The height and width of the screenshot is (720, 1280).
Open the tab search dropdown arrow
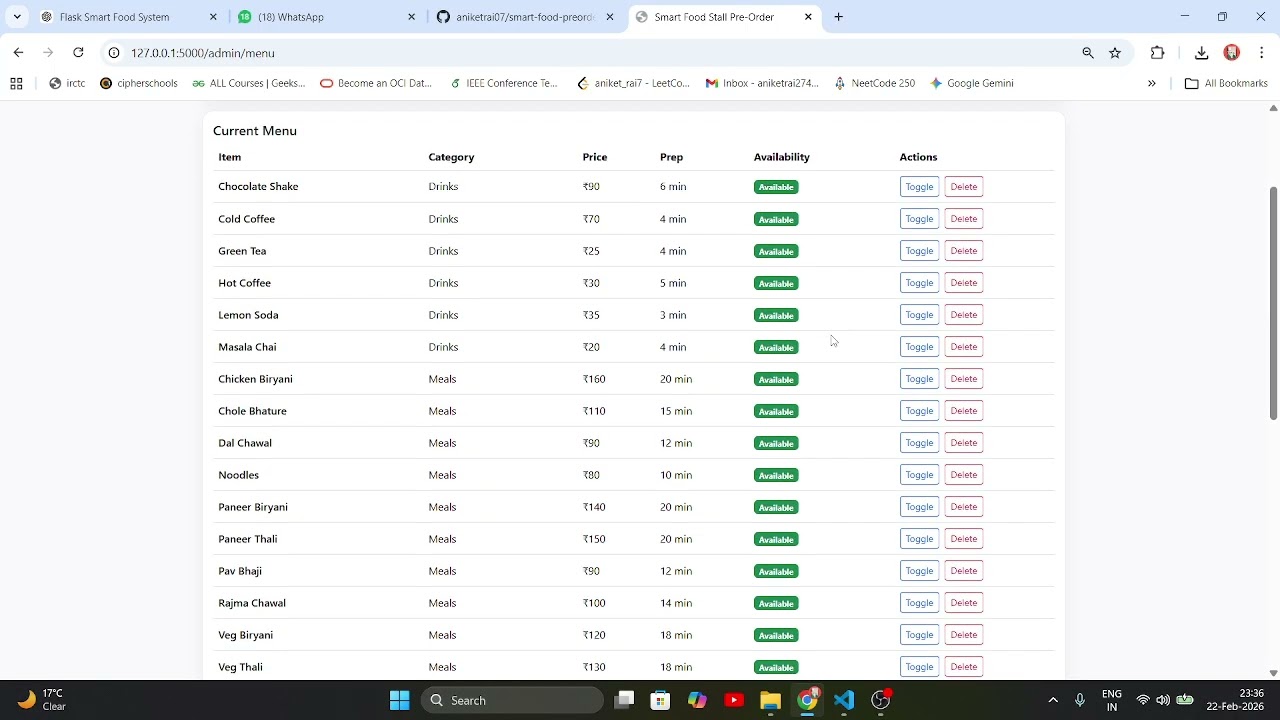[x=17, y=17]
